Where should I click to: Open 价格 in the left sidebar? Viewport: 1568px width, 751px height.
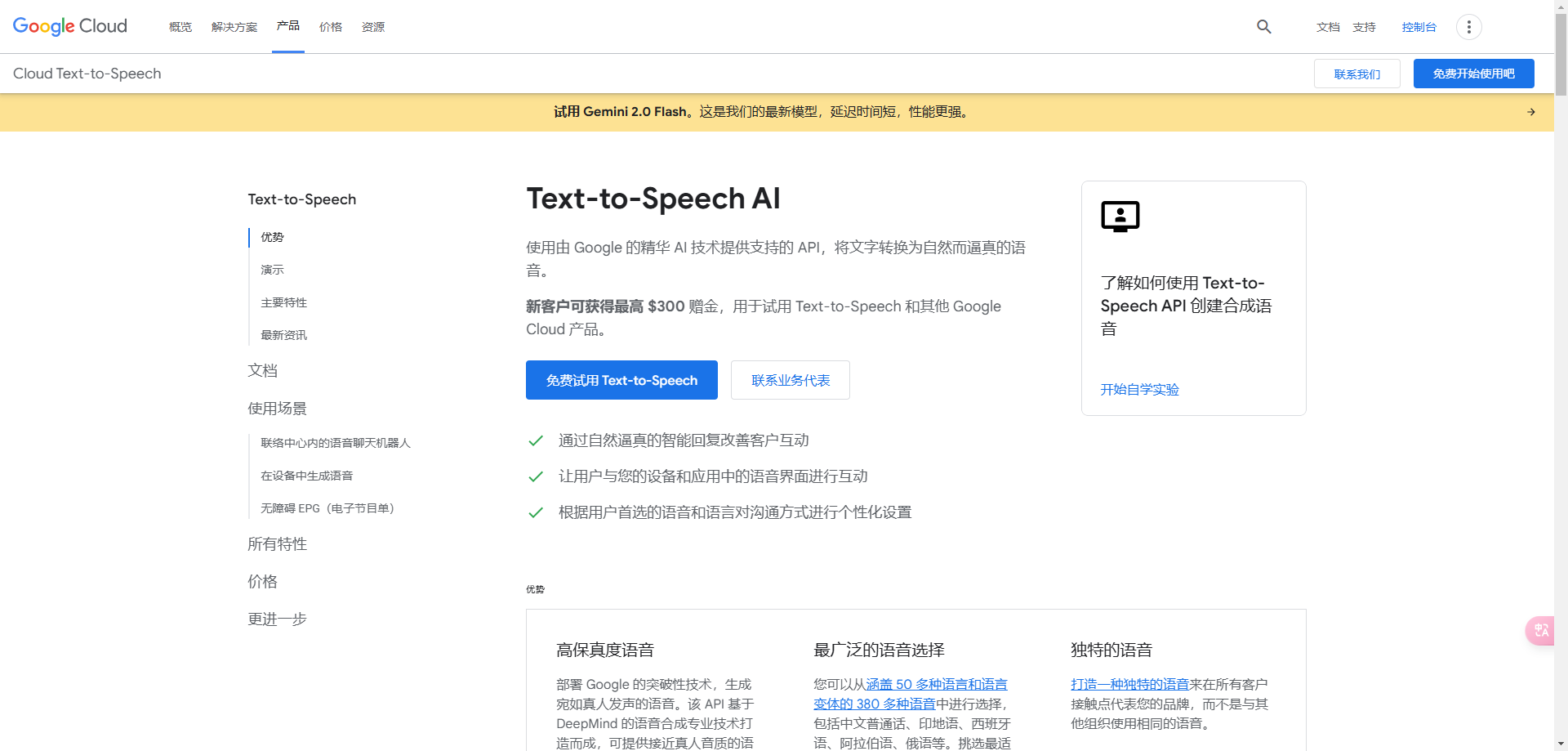pyautogui.click(x=263, y=582)
